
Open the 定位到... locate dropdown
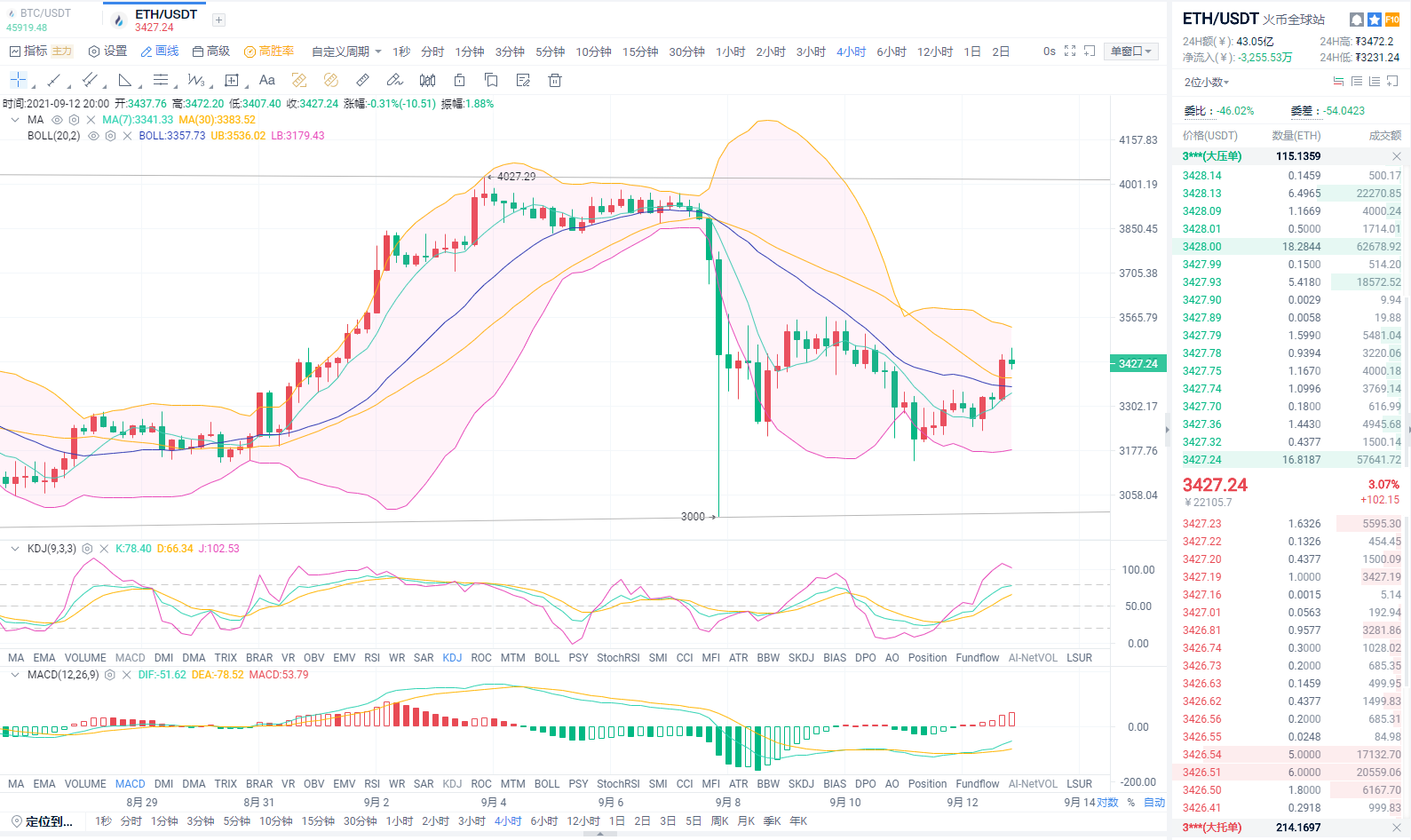click(43, 821)
